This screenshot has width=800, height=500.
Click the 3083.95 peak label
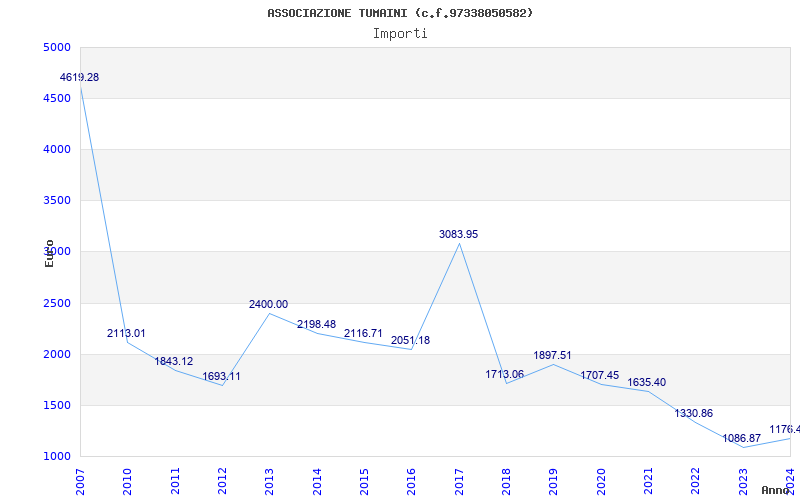(459, 234)
